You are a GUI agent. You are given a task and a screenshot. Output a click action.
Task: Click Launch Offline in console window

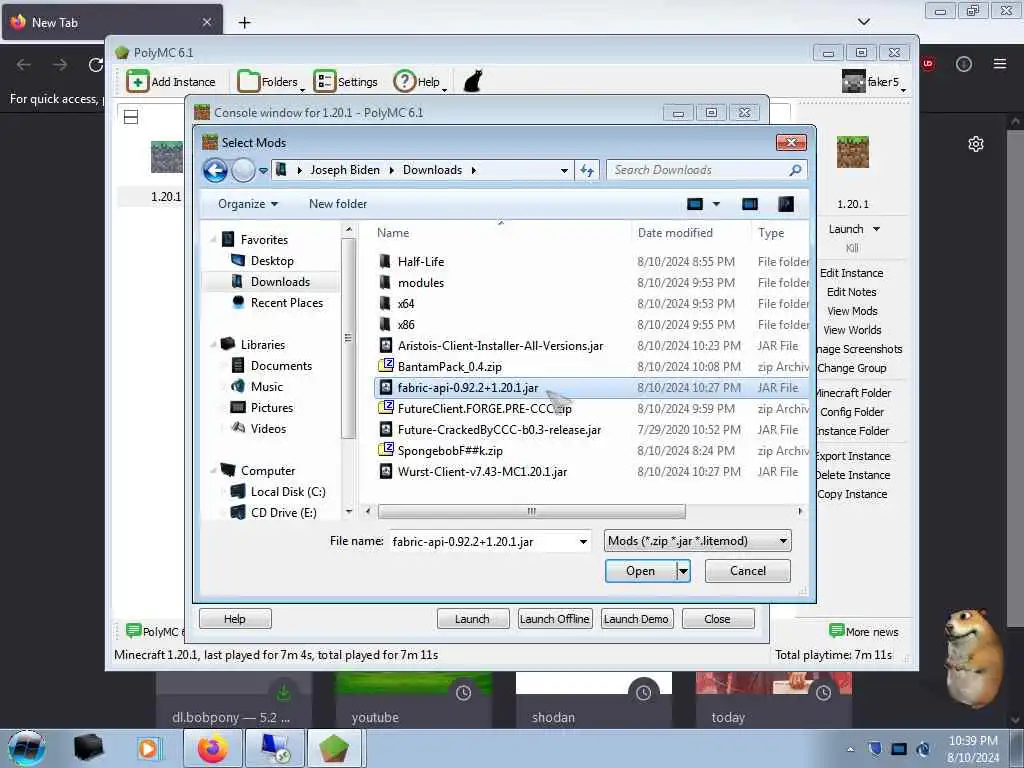(554, 618)
